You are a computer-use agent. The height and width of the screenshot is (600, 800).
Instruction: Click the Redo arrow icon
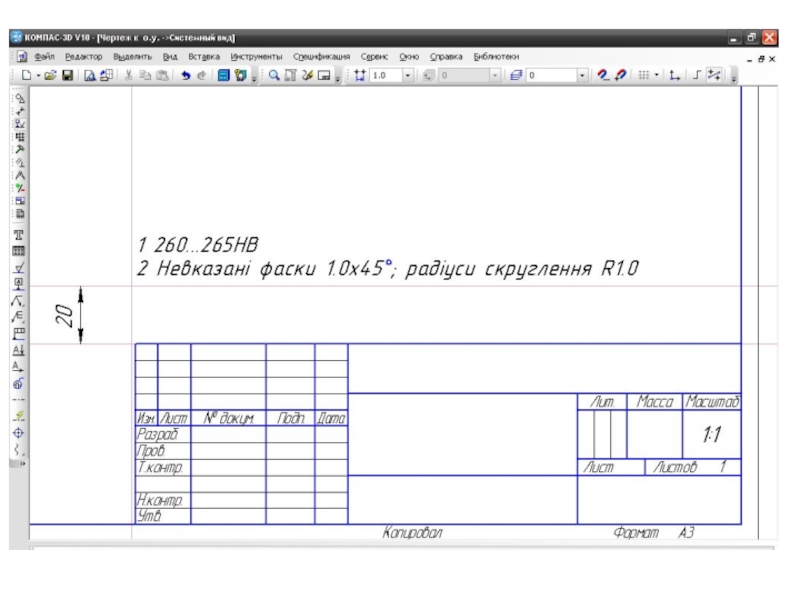click(x=202, y=75)
